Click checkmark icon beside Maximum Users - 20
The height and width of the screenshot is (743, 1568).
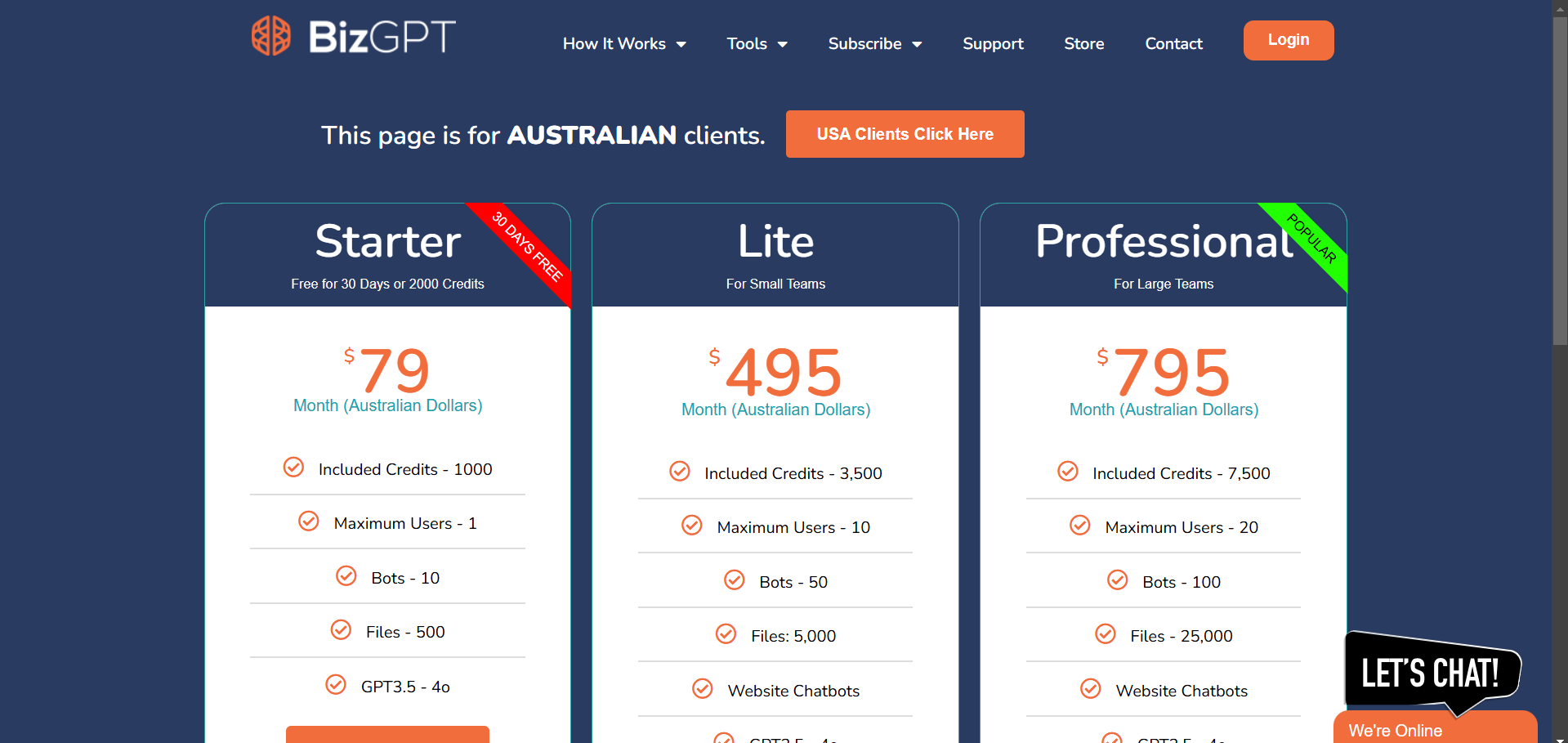click(x=1080, y=525)
